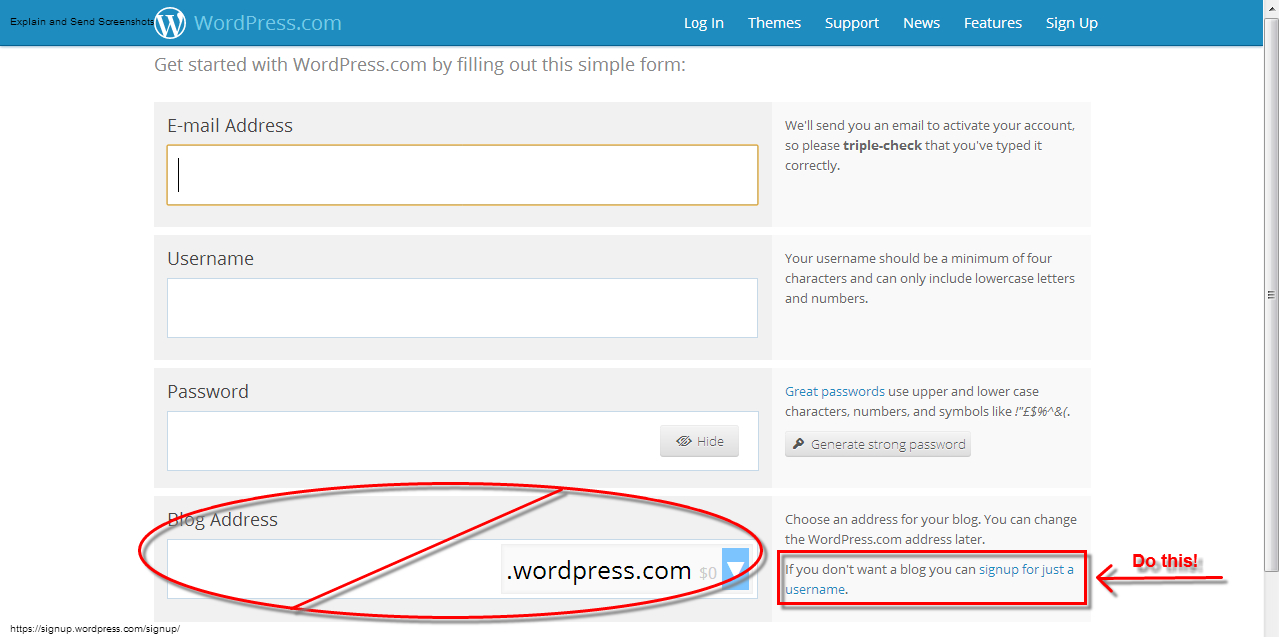Click the 'Explain and Send Screenshots' label
The image size is (1279, 637).
[82, 21]
